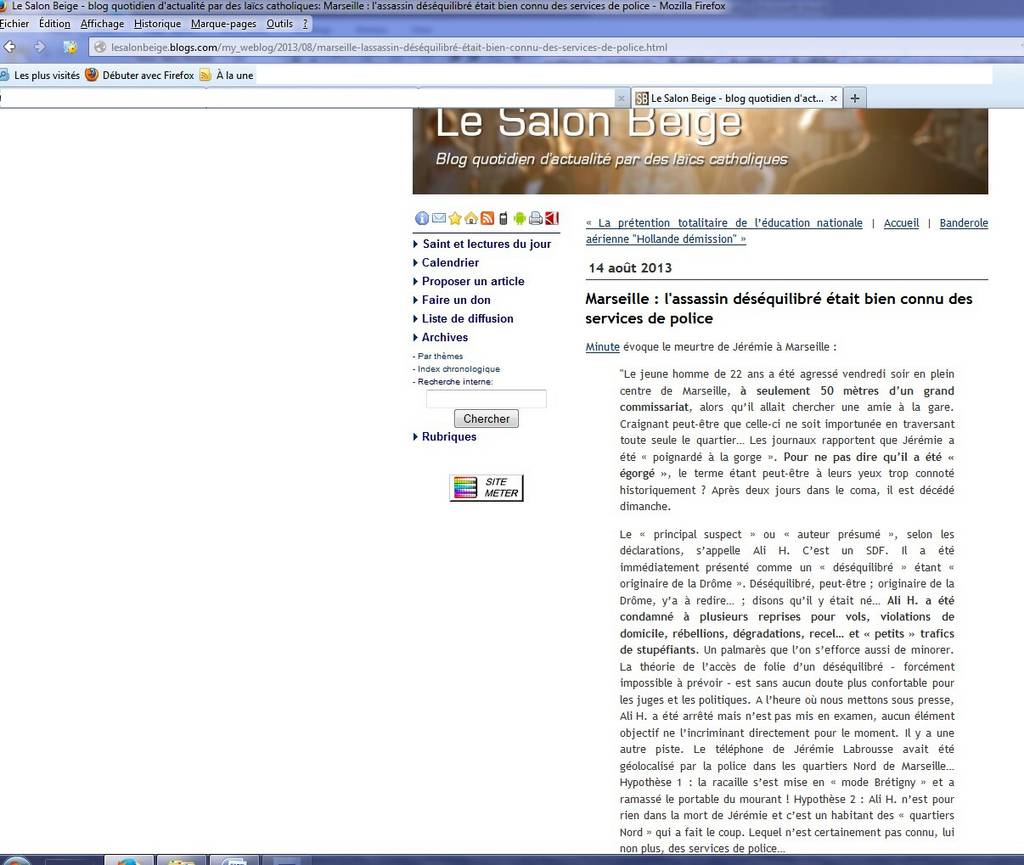
Task: Open previous post La prétention totalitaire link
Action: [x=724, y=223]
